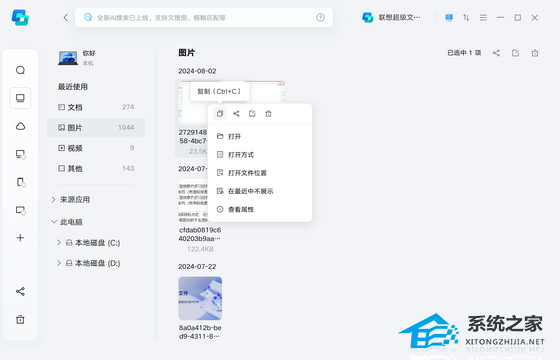Open the transfer list arrows icon

click(x=466, y=18)
